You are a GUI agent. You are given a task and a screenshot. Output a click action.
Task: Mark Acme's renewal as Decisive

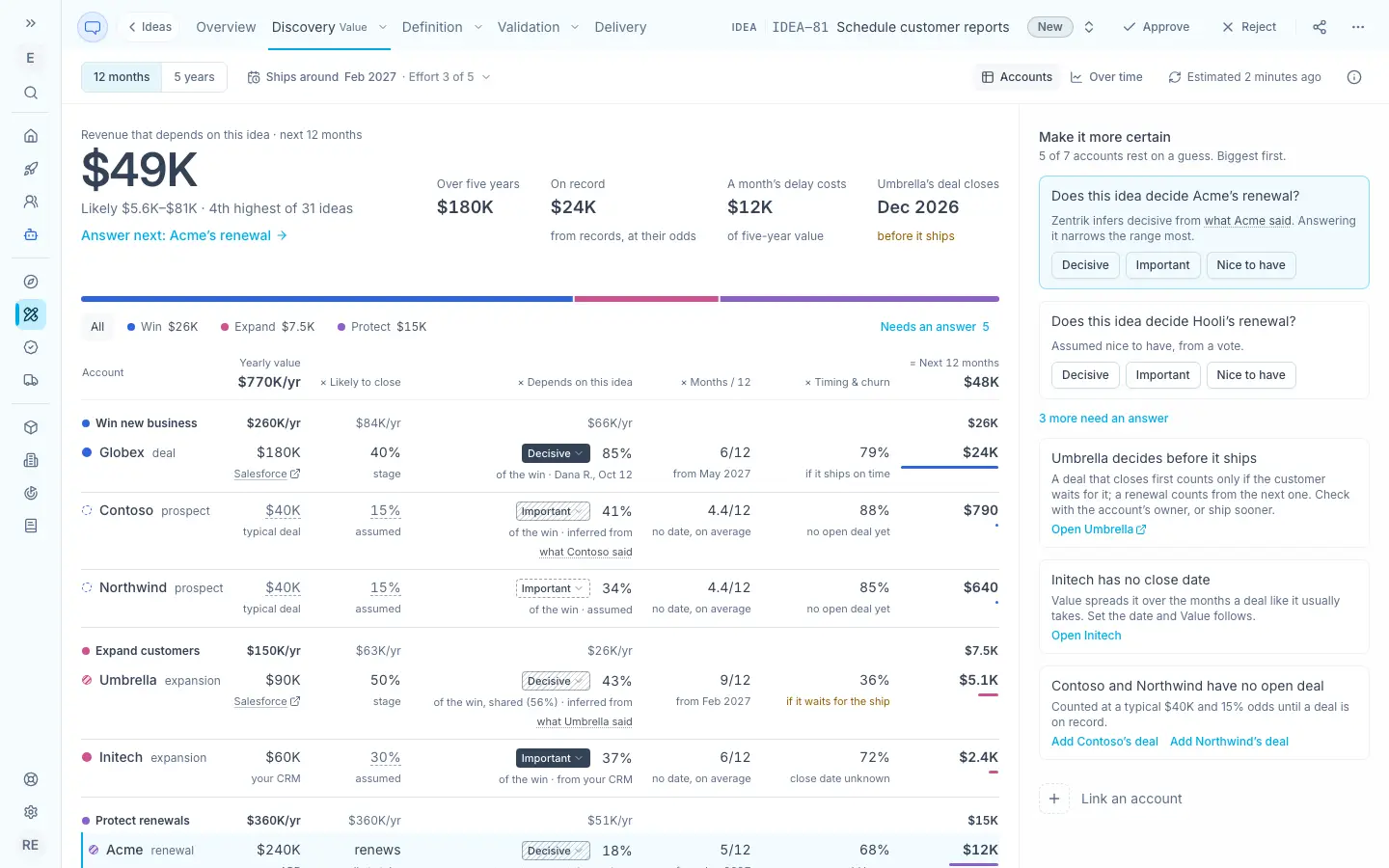1085,265
